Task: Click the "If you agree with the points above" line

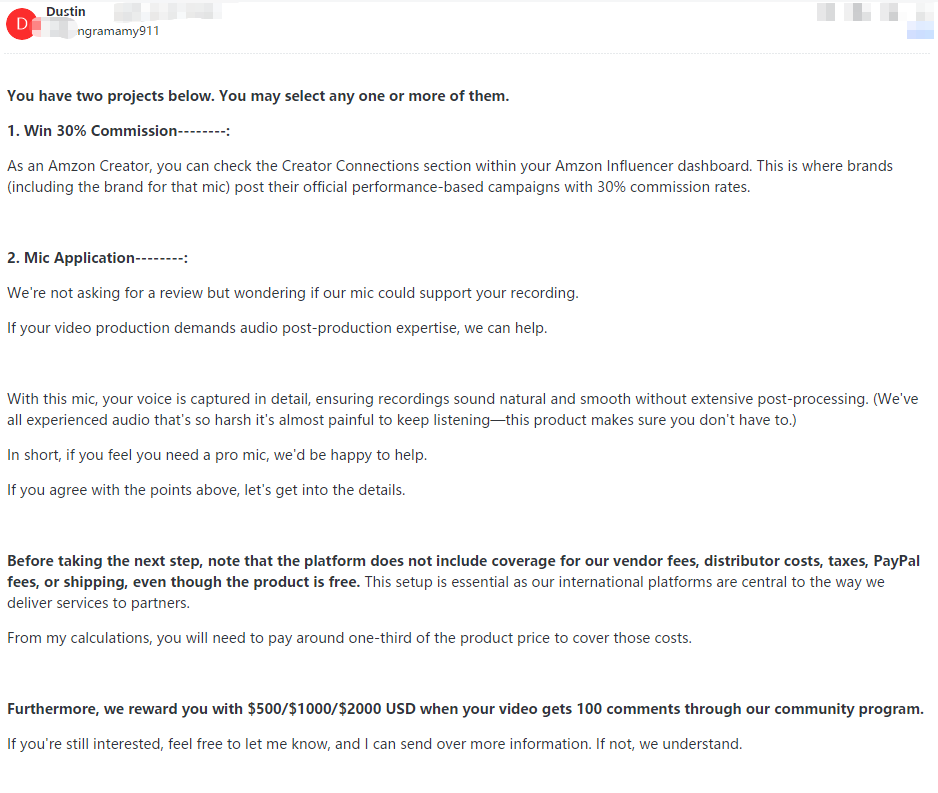Action: tap(206, 490)
